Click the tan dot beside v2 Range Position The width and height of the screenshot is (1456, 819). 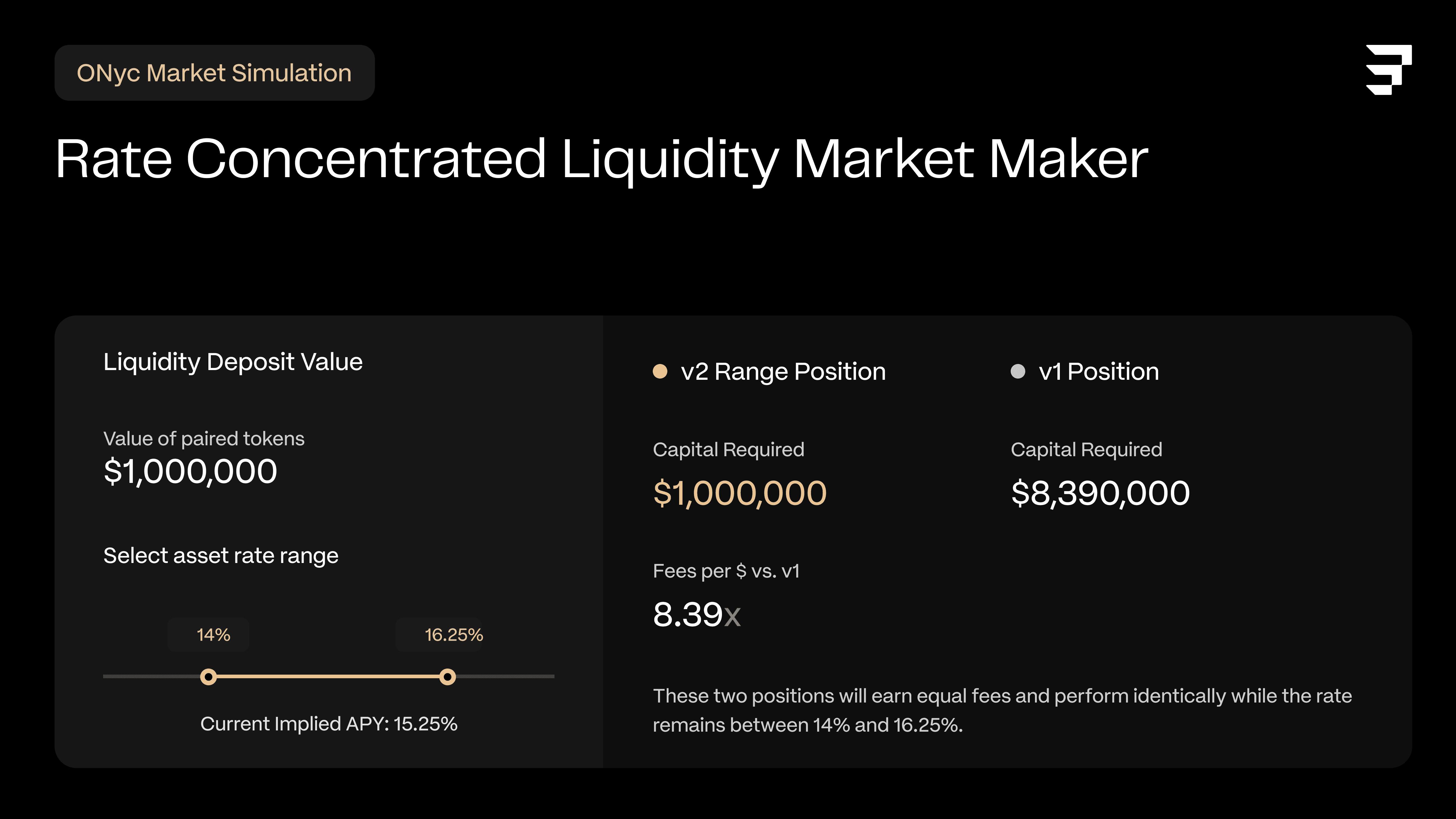pyautogui.click(x=660, y=371)
